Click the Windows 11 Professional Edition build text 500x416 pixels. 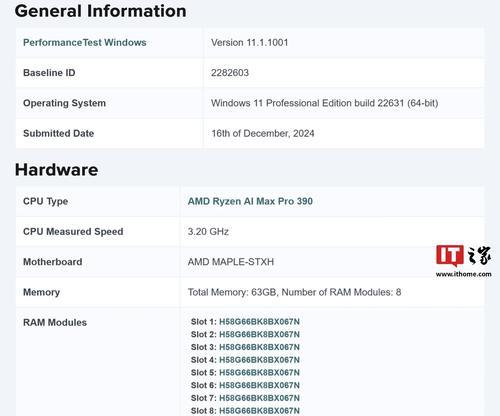[x=324, y=103]
